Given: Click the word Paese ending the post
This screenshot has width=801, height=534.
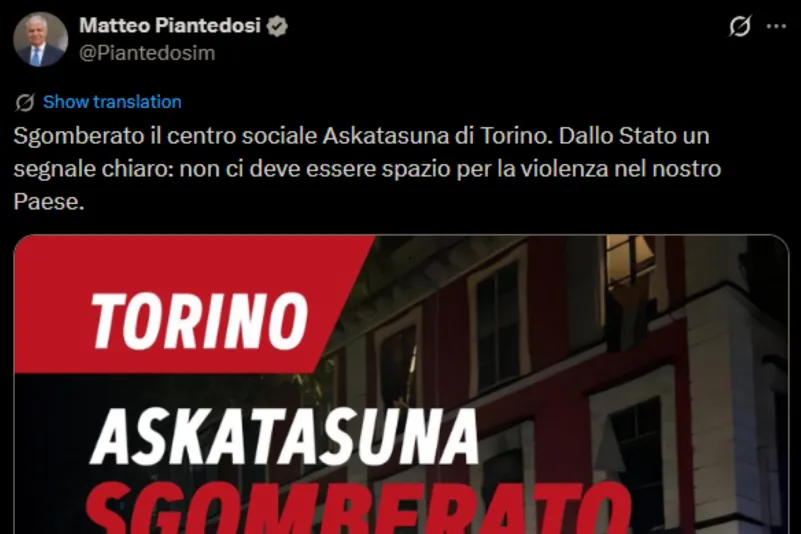Looking at the screenshot, I should coord(49,201).
